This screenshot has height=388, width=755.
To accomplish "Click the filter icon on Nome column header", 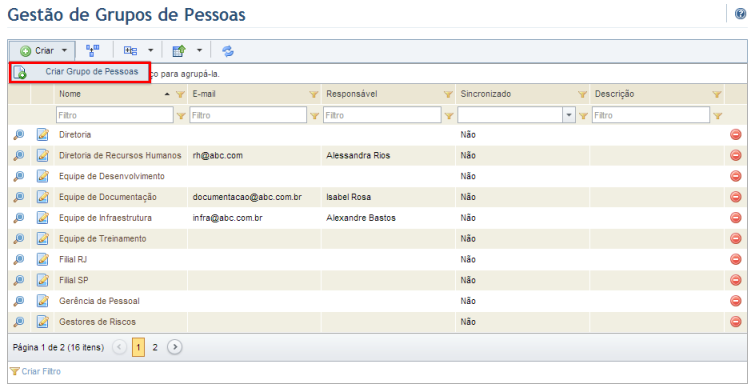I will click(180, 94).
